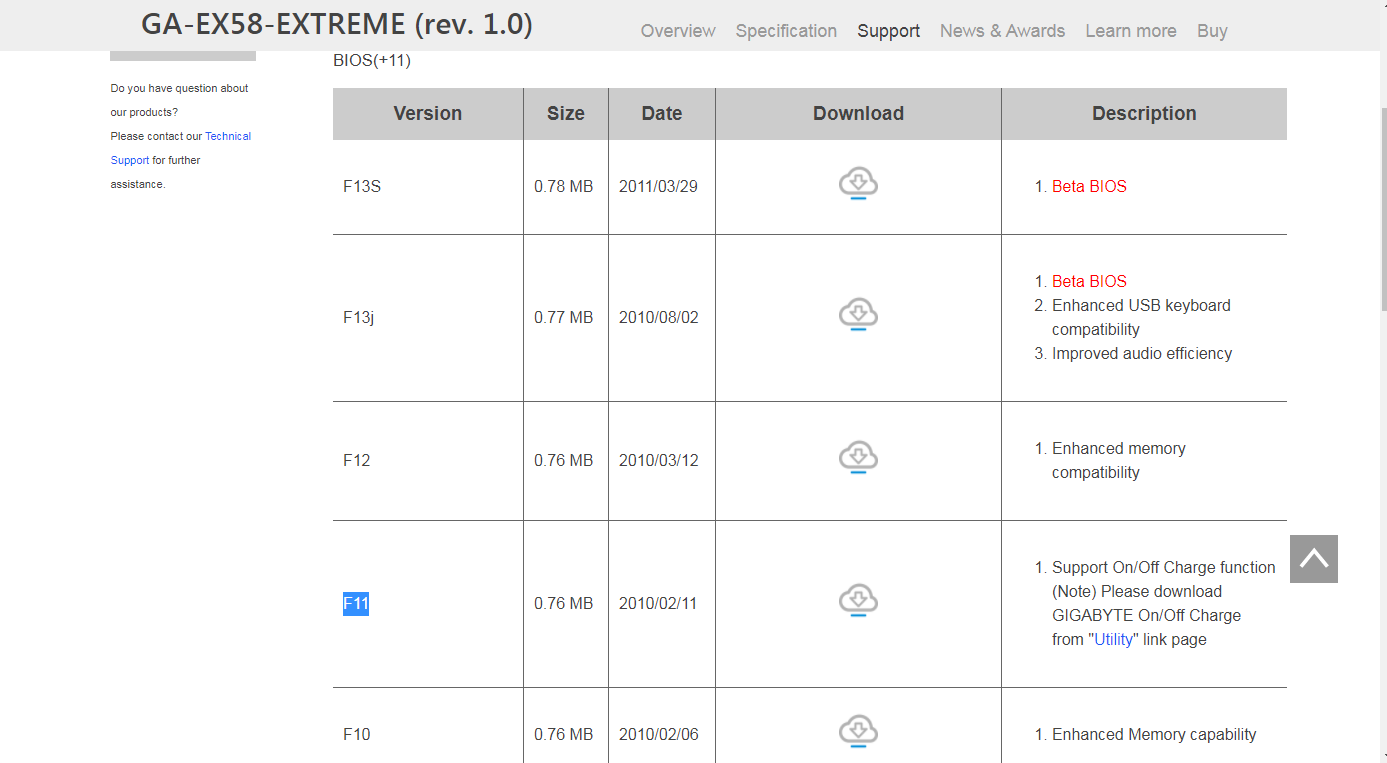Open the Specification tab
The height and width of the screenshot is (763, 1387).
coord(786,31)
